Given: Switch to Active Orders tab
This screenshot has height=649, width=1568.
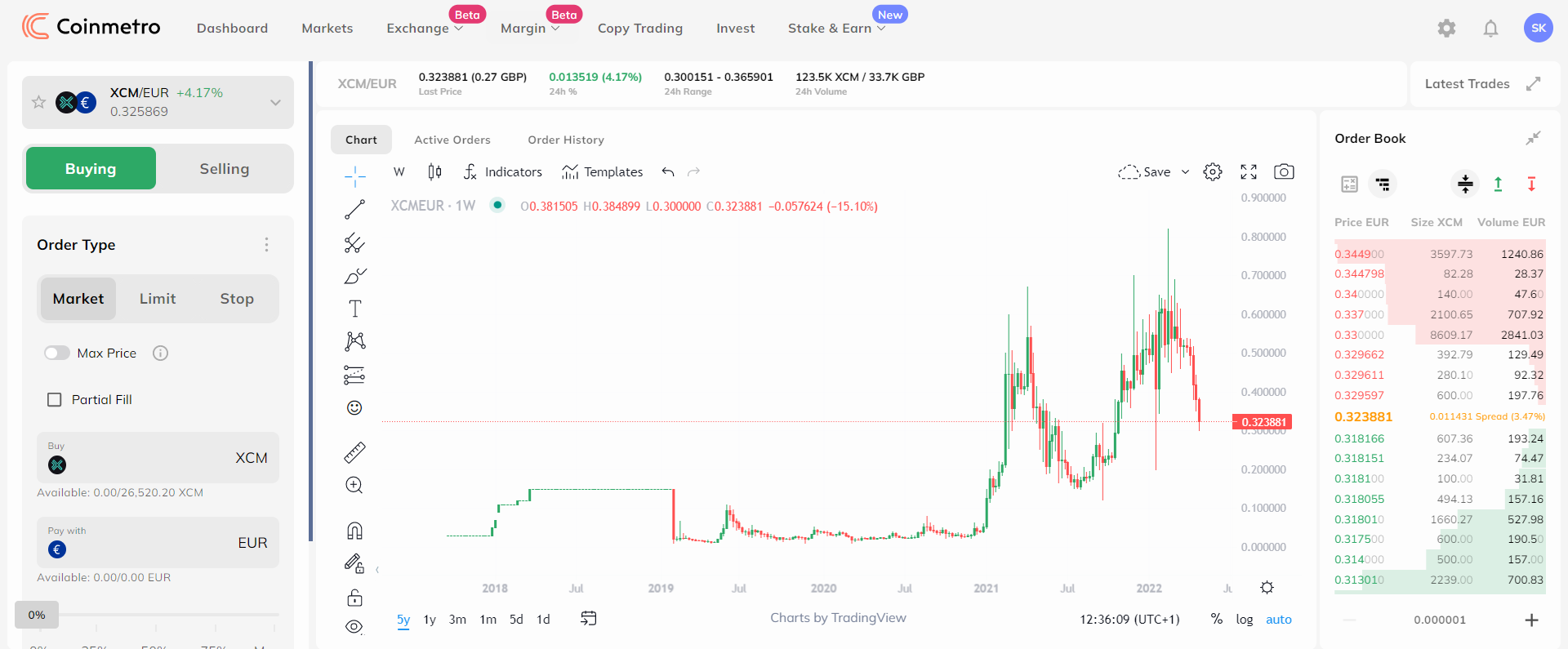Looking at the screenshot, I should tap(452, 140).
